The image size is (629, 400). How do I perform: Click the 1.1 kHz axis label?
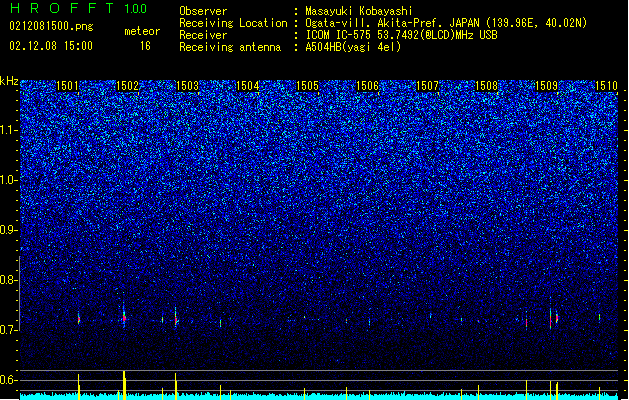[x=9, y=130]
